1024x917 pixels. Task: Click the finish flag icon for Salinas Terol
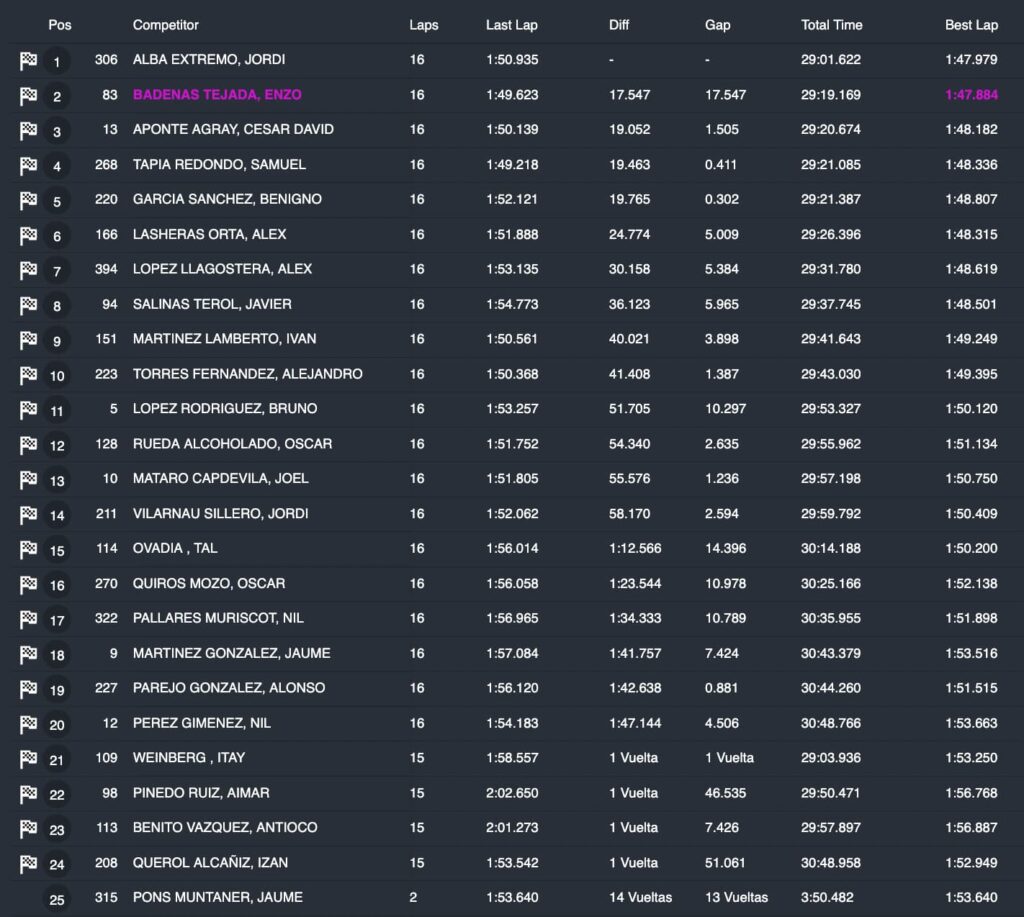point(28,305)
